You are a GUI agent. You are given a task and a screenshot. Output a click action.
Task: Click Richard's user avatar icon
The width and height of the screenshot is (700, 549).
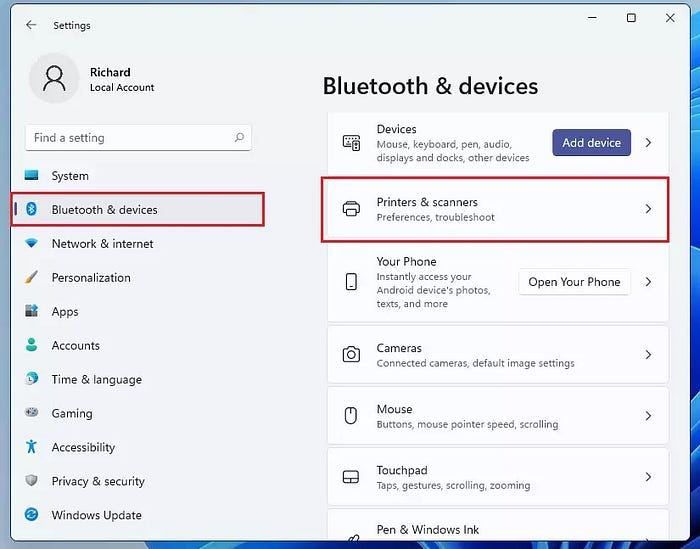[x=54, y=79]
